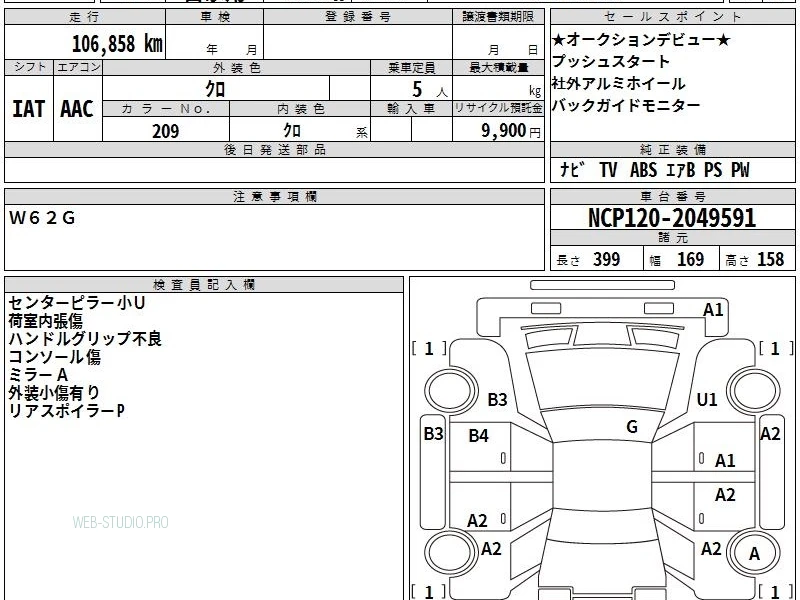800x600 pixels.
Task: Select the 106,858 km mileage value
Action: (117, 43)
